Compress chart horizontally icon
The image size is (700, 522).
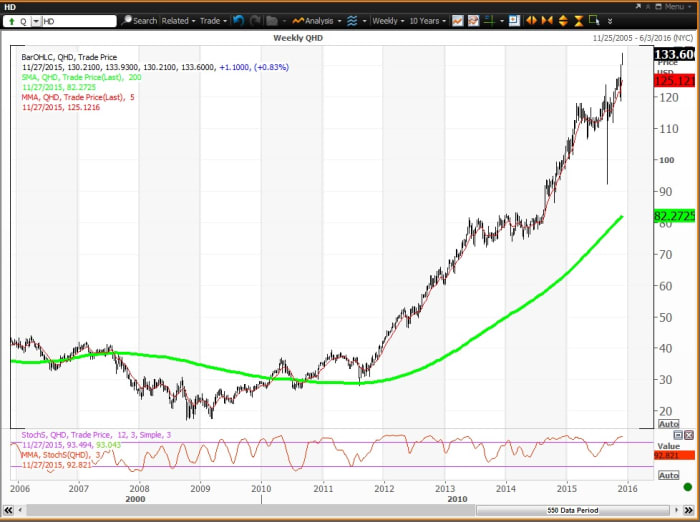click(548, 20)
